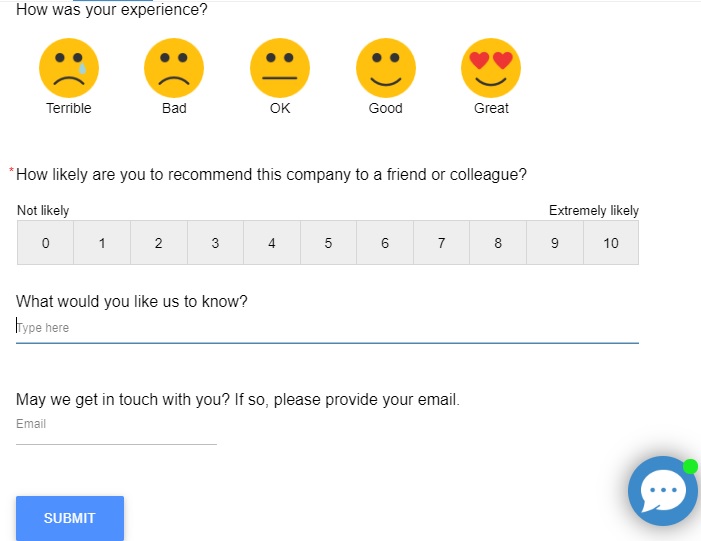
Task: Choose the Great heart-eyes emoji
Action: (x=491, y=68)
